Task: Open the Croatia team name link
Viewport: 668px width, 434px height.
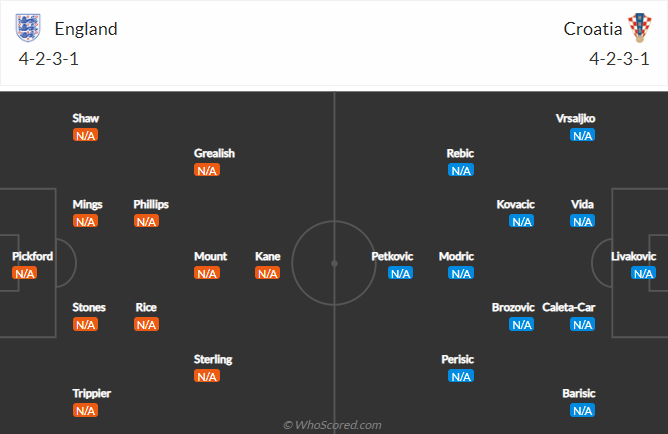Action: coord(592,28)
